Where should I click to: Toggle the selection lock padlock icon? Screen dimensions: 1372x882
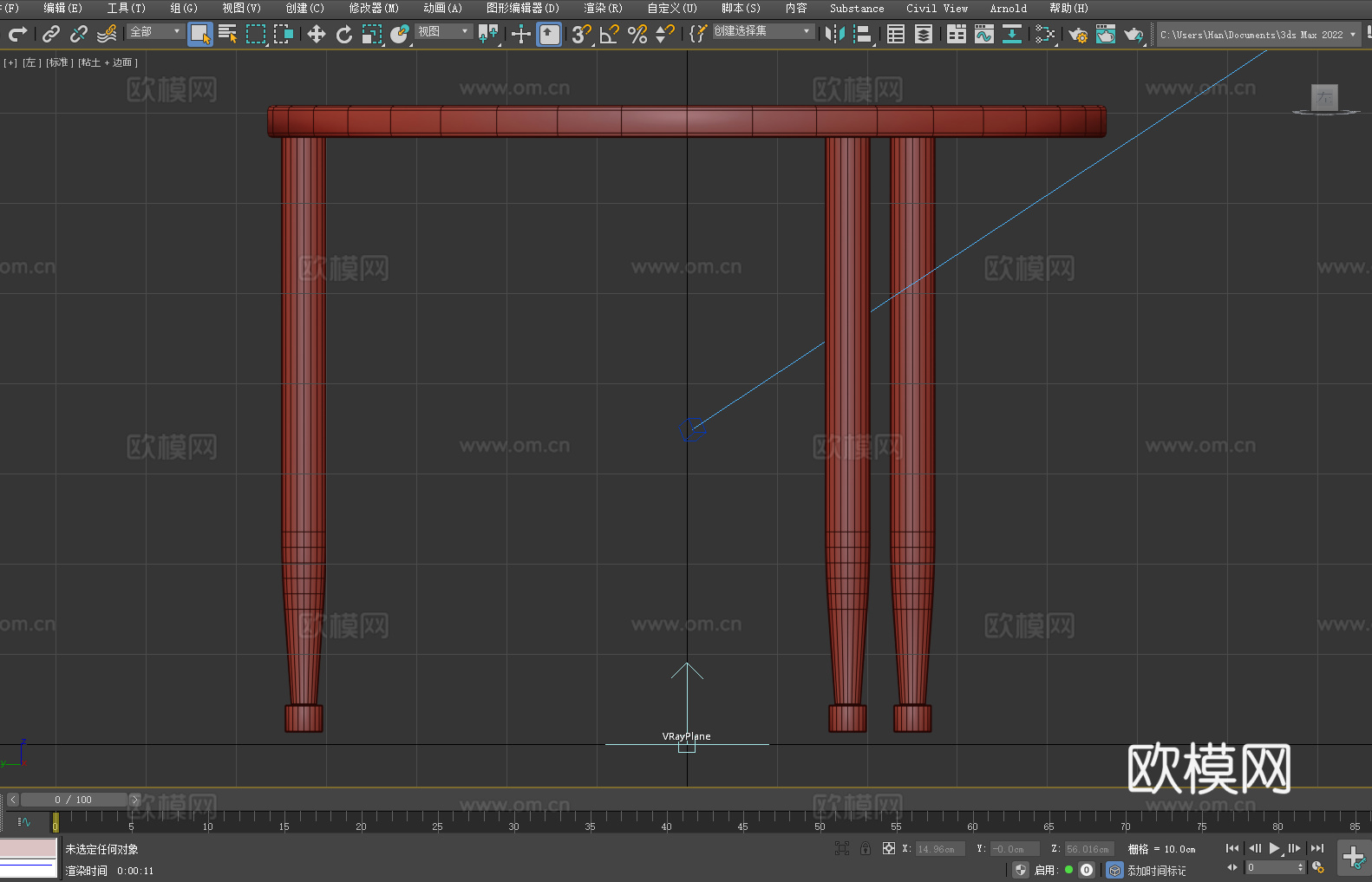coord(866,848)
